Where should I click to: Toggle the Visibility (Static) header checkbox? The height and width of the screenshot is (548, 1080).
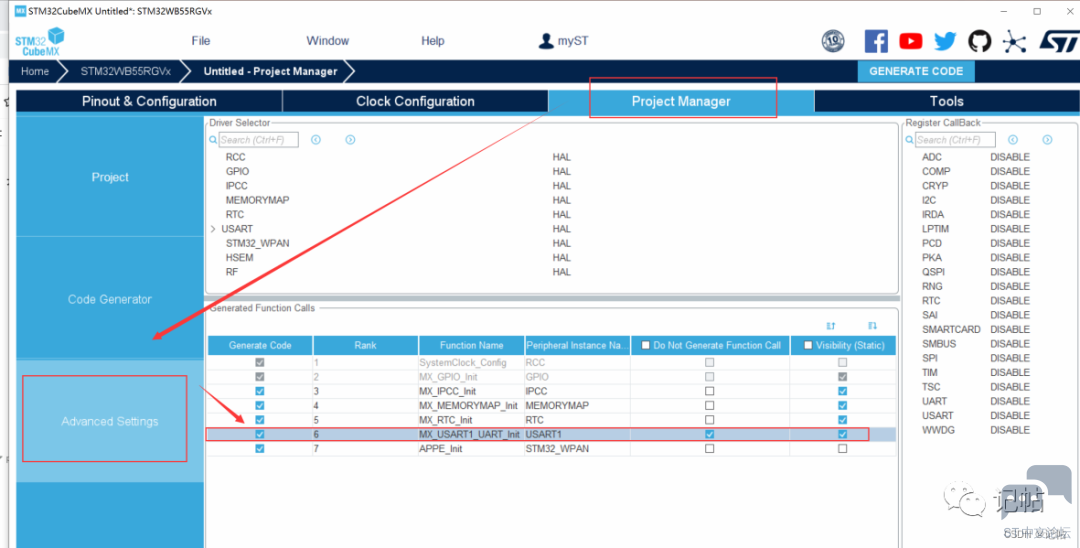[x=808, y=346]
